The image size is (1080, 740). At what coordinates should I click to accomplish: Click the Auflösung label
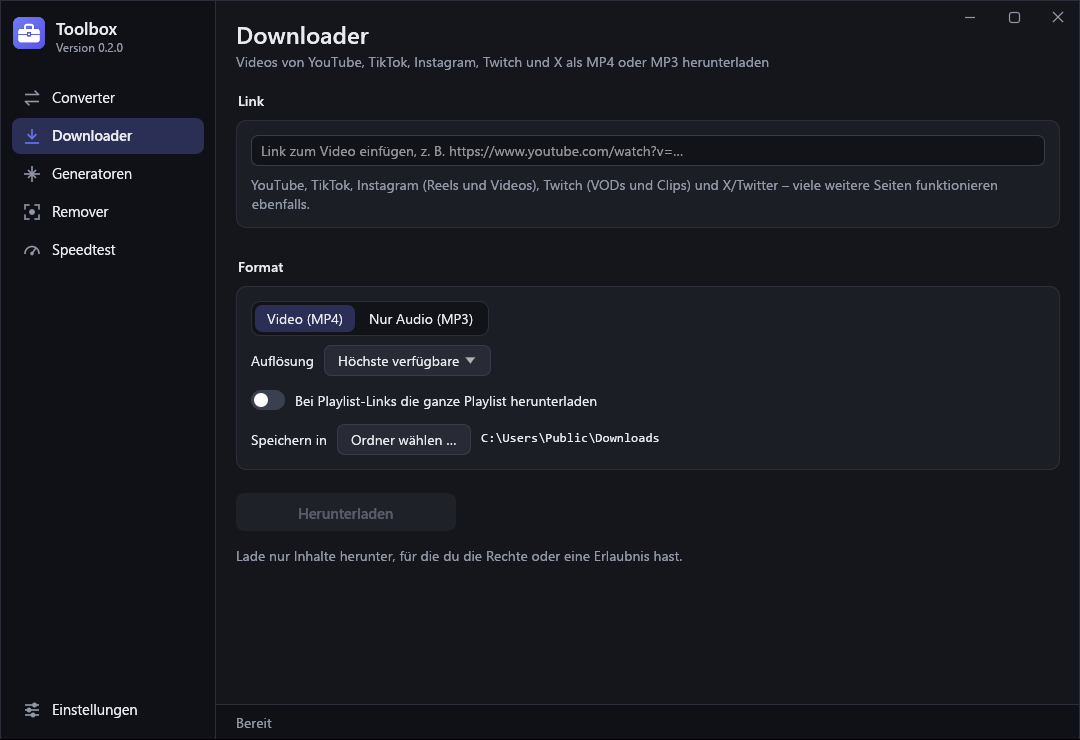click(282, 361)
